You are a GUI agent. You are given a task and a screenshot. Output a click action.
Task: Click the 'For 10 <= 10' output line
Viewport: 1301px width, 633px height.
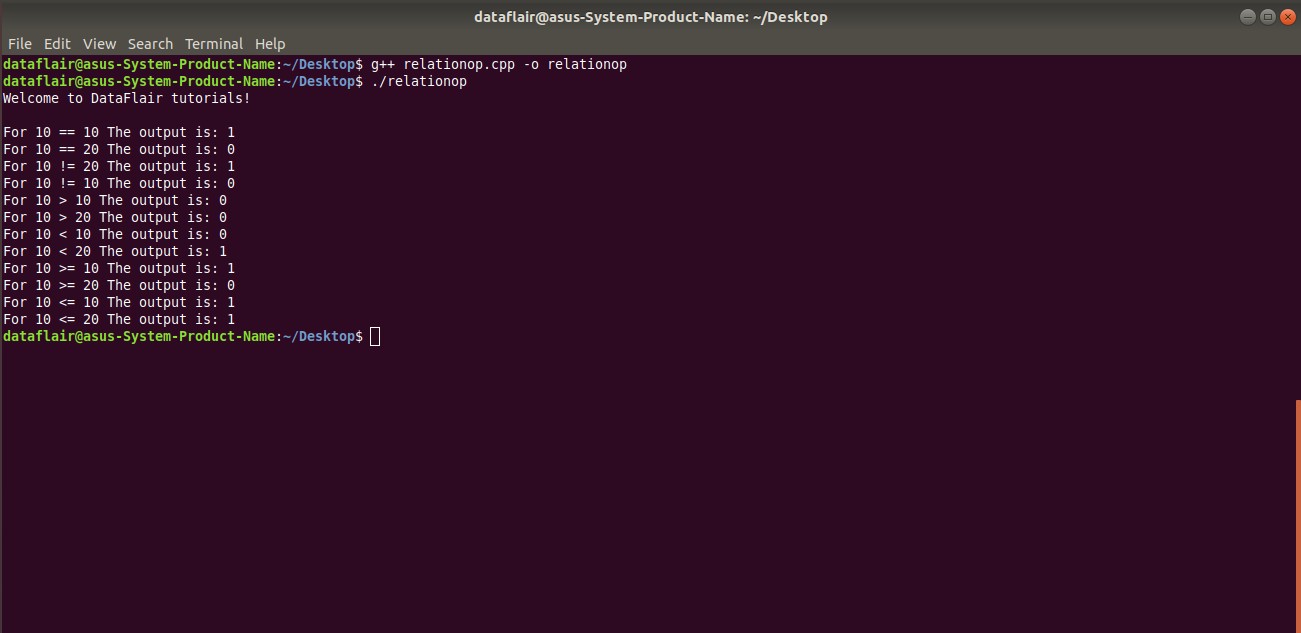[119, 302]
